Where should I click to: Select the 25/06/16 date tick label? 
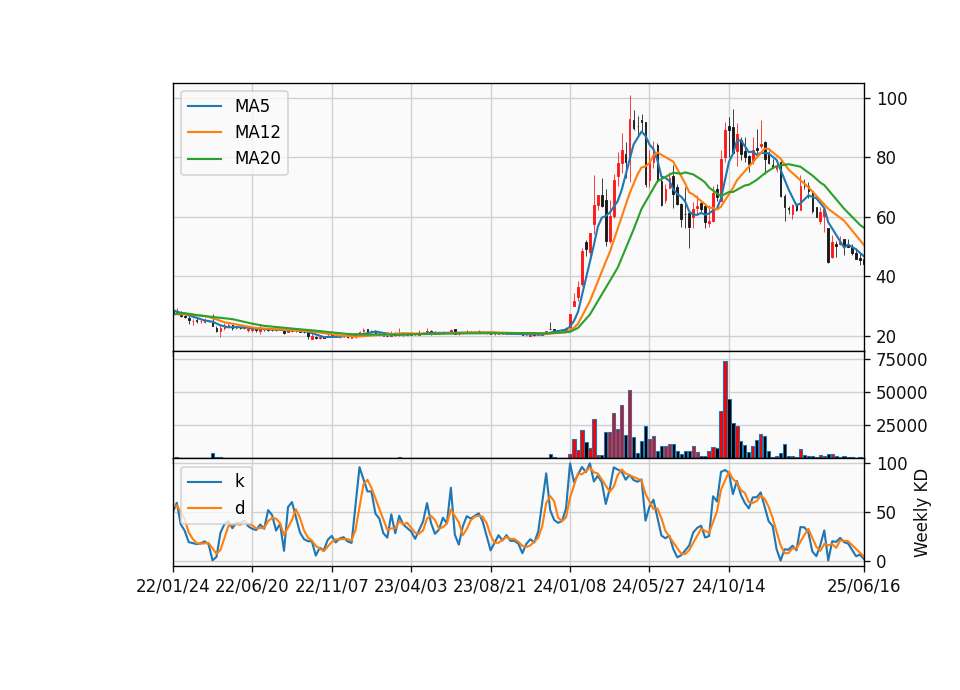(864, 586)
